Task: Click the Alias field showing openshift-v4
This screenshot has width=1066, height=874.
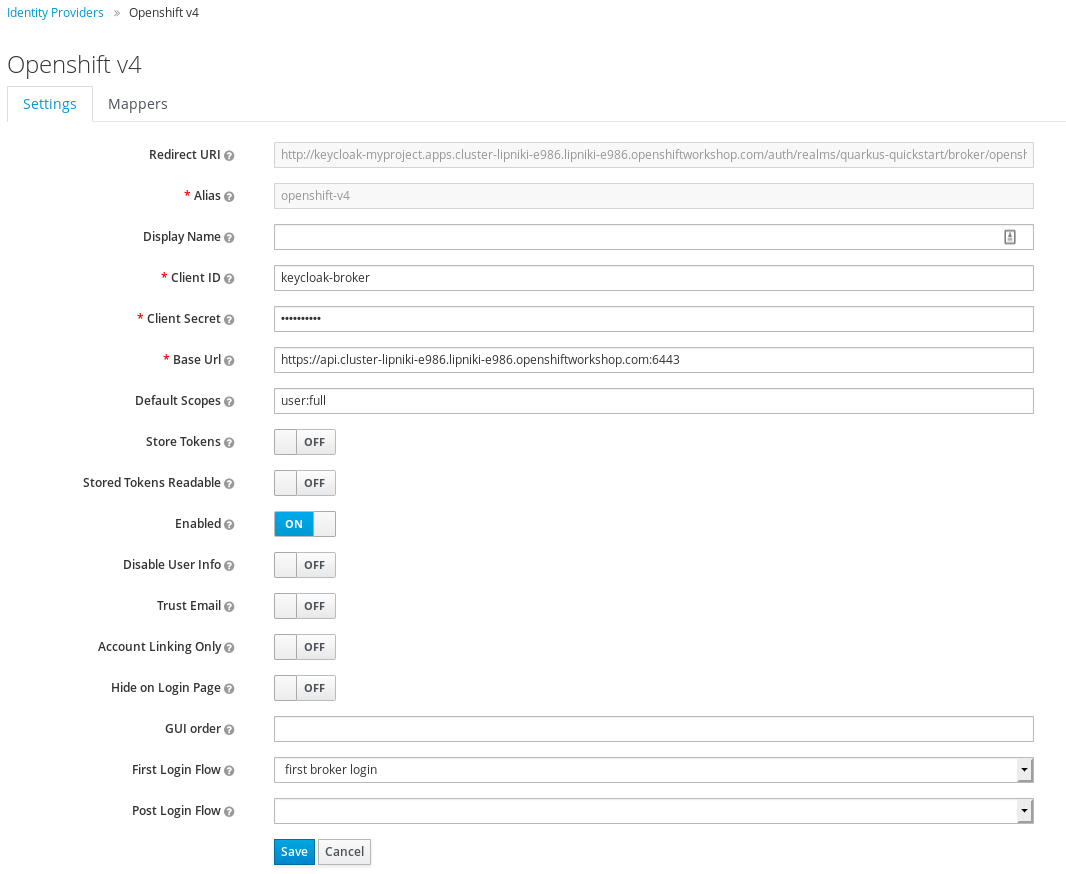Action: 653,196
